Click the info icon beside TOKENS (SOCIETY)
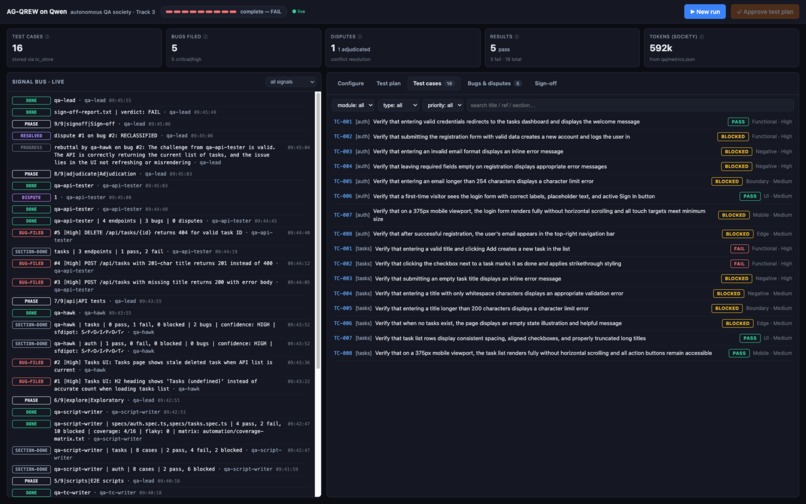The height and width of the screenshot is (504, 806). pos(702,37)
